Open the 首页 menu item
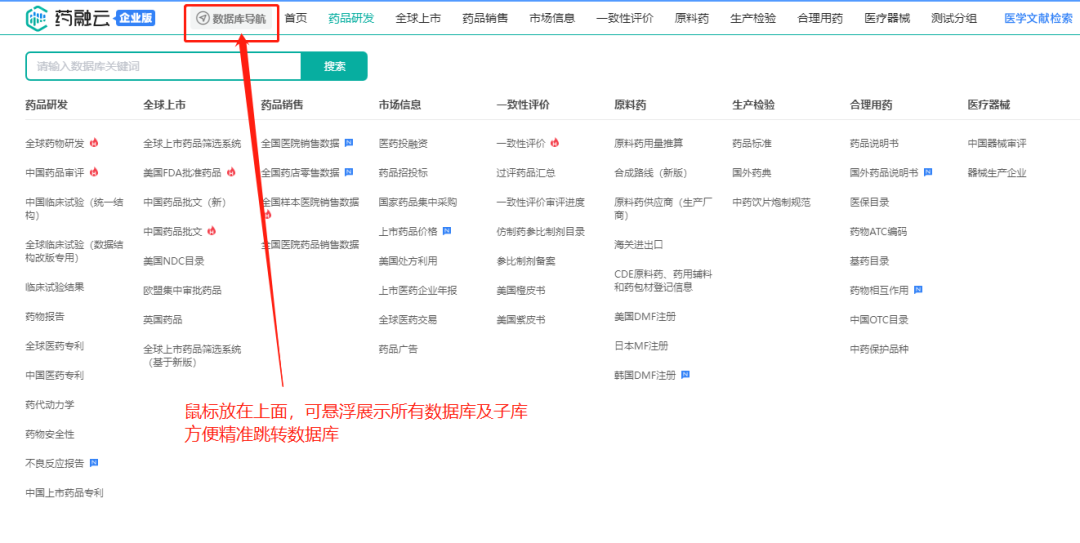 296,18
